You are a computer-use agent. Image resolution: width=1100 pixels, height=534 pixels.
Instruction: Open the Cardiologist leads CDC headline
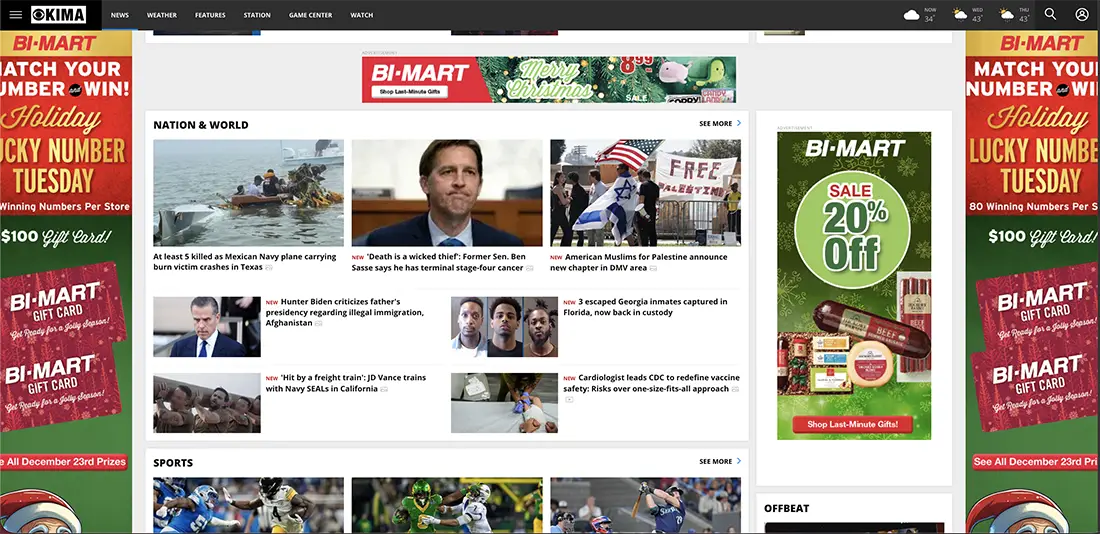click(652, 383)
